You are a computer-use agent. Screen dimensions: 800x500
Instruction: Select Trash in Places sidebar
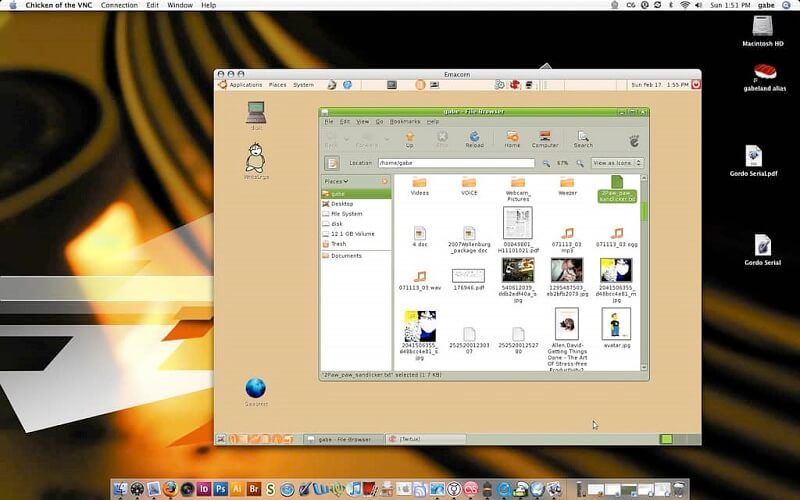tap(356, 244)
